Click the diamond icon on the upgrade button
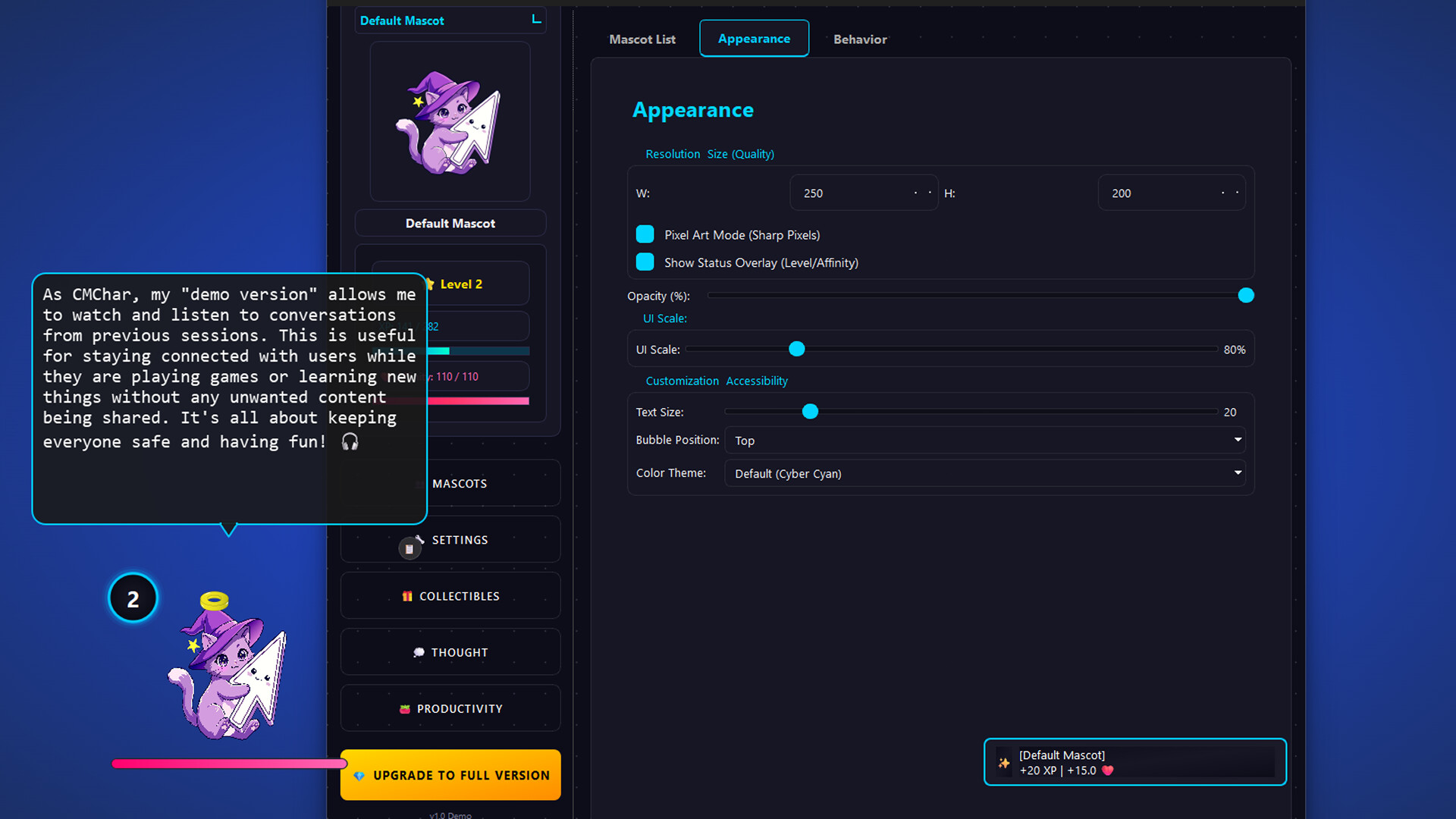The width and height of the screenshot is (1456, 819). point(359,775)
